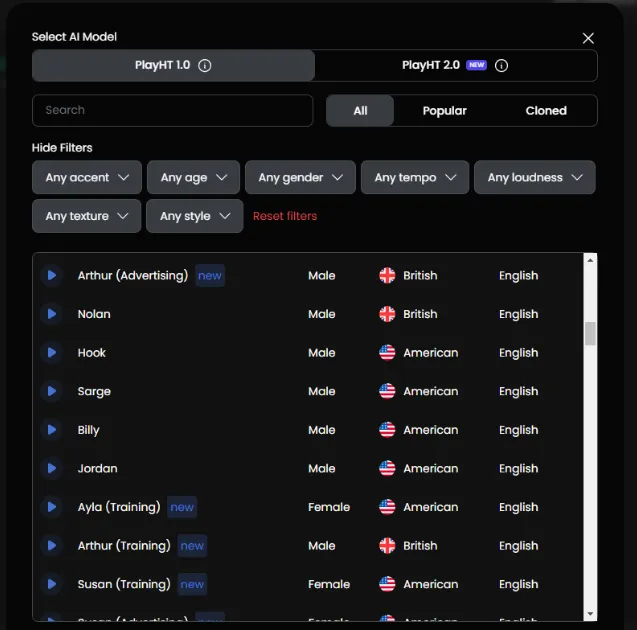
Task: Click Female in Susan (Training) row
Action: pos(329,584)
